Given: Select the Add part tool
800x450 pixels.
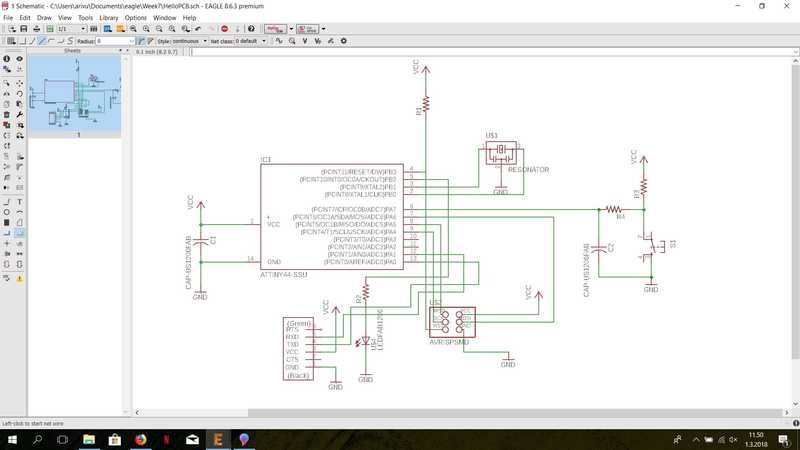Looking at the screenshot, I should click(7, 124).
